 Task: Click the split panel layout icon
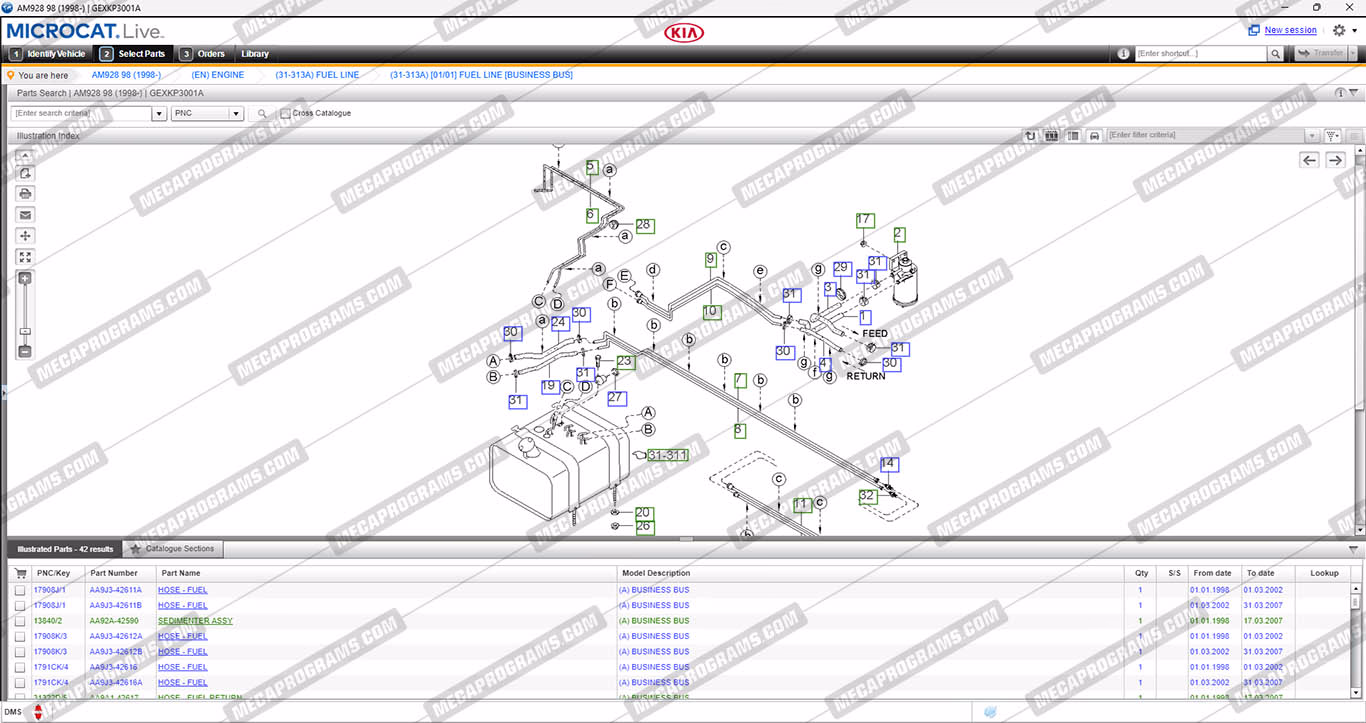coord(1073,136)
